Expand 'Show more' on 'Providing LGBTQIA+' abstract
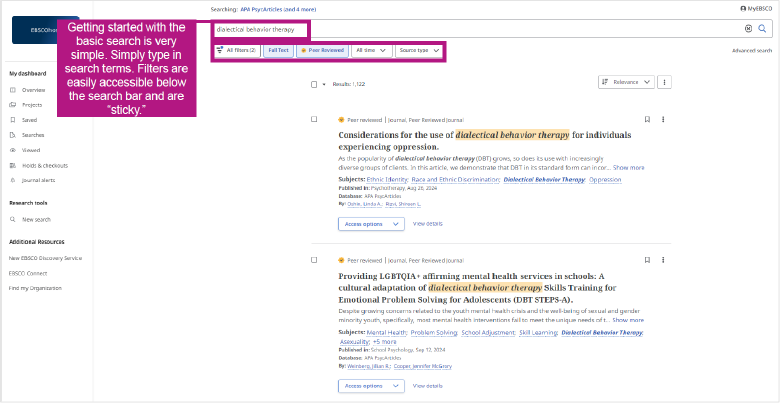780x403 pixels. 628,320
